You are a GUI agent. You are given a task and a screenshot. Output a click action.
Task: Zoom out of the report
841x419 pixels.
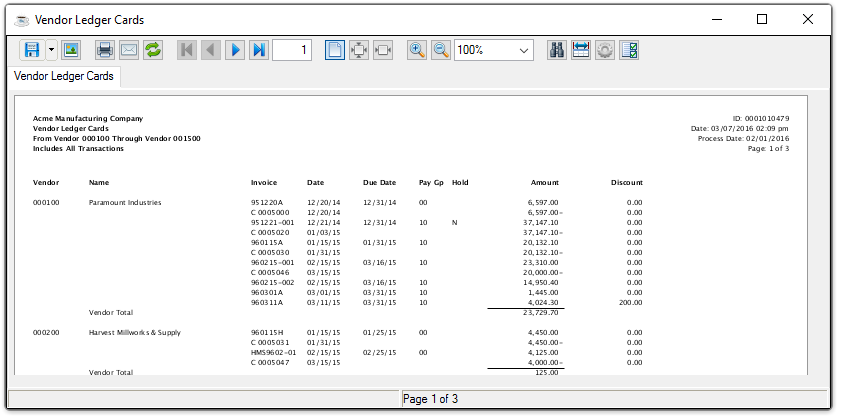click(441, 50)
